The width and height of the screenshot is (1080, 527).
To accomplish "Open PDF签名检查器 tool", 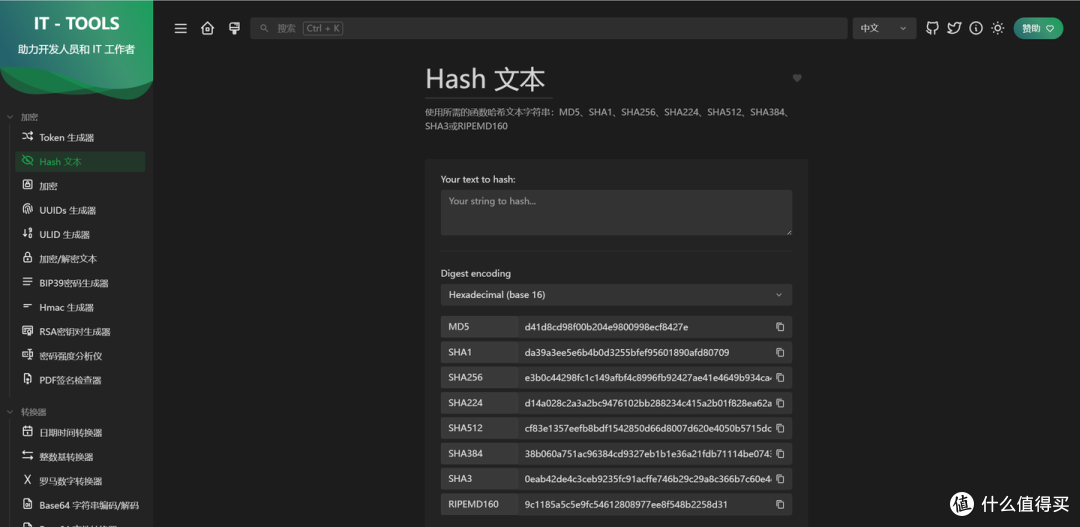I will (80, 380).
